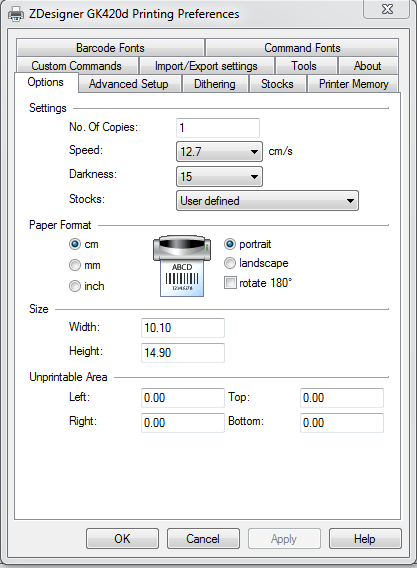The width and height of the screenshot is (417, 568).
Task: Choose portrait orientation
Action: 230,244
